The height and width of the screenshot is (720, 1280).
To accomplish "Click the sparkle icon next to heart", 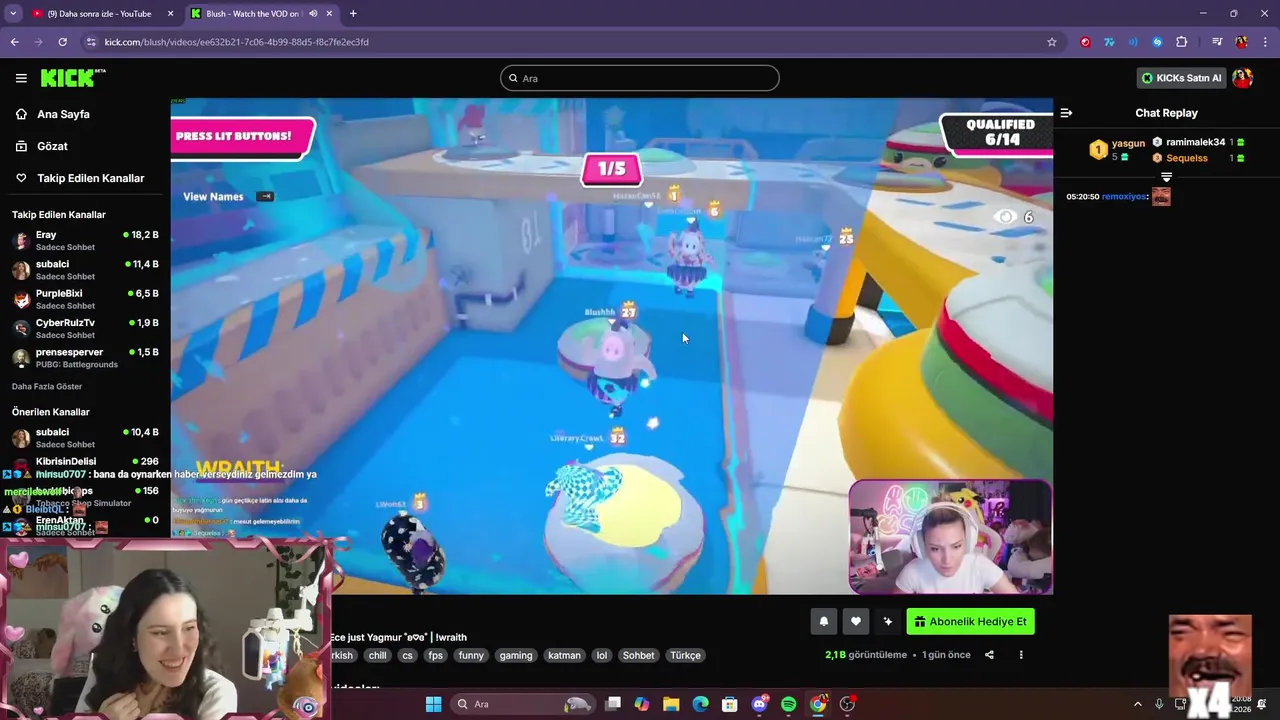I will [887, 621].
